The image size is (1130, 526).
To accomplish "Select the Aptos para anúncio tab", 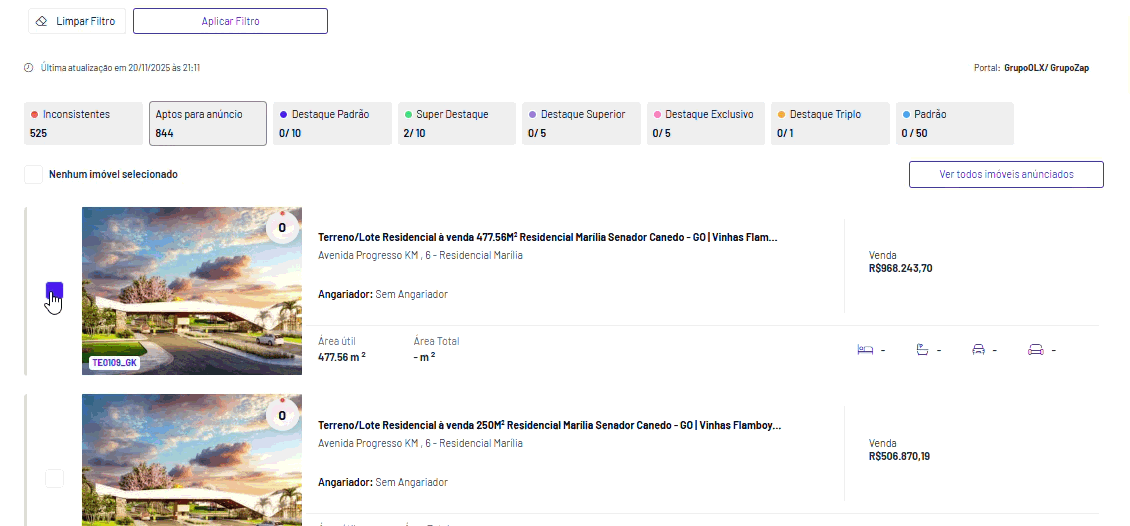I will coord(208,124).
